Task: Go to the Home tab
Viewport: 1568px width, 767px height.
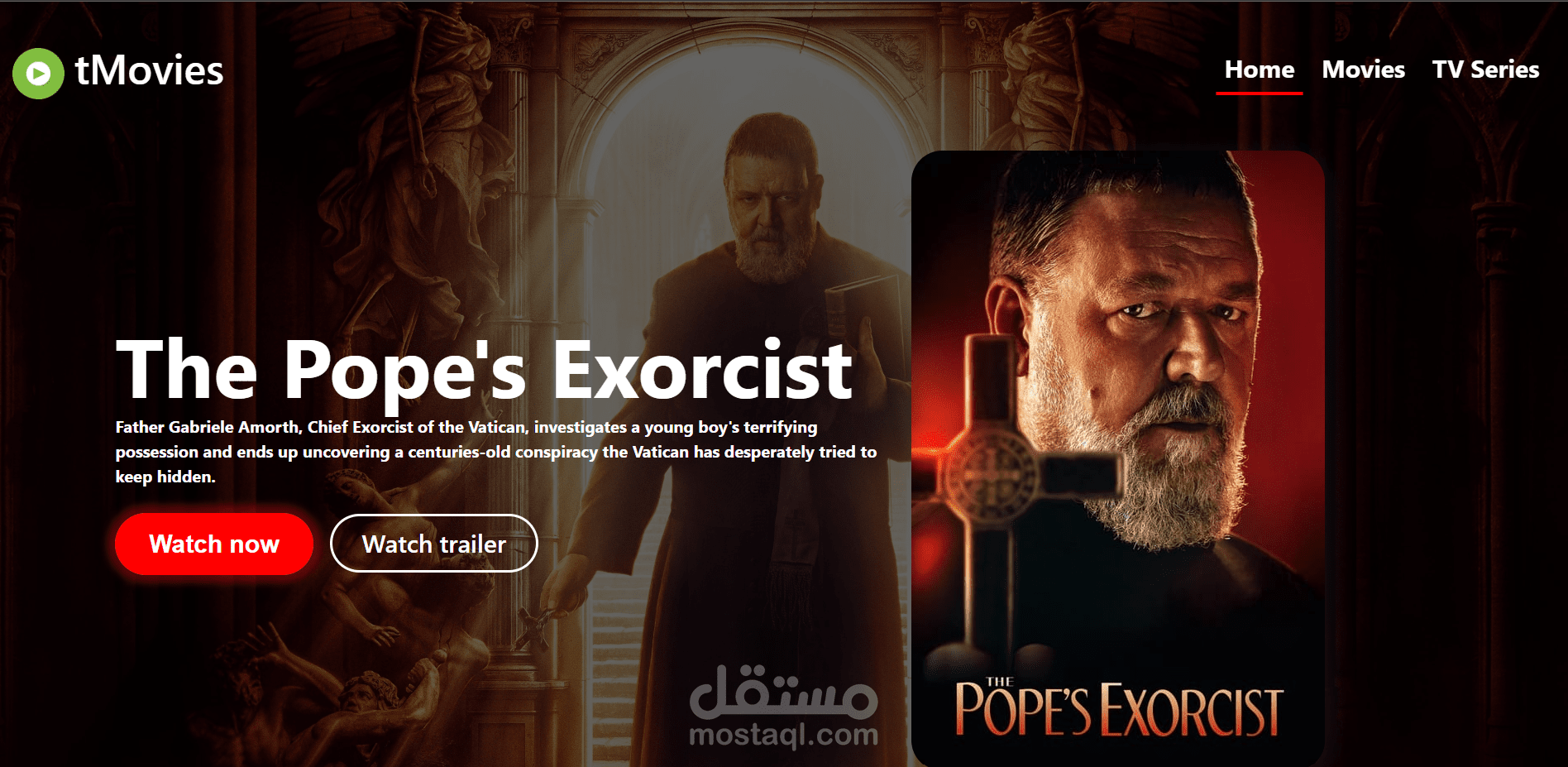Action: [1259, 70]
